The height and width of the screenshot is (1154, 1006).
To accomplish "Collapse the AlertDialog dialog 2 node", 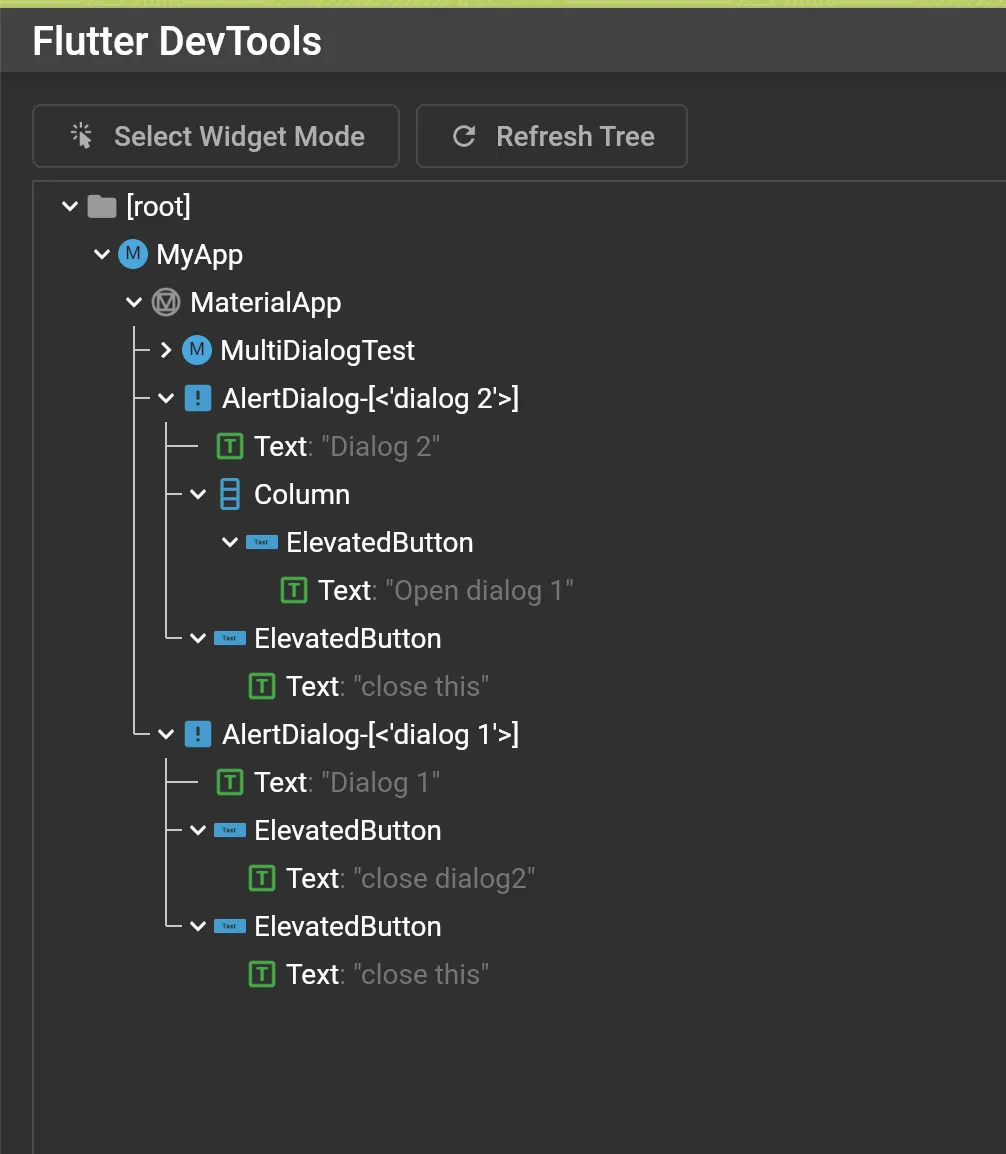I will point(167,399).
